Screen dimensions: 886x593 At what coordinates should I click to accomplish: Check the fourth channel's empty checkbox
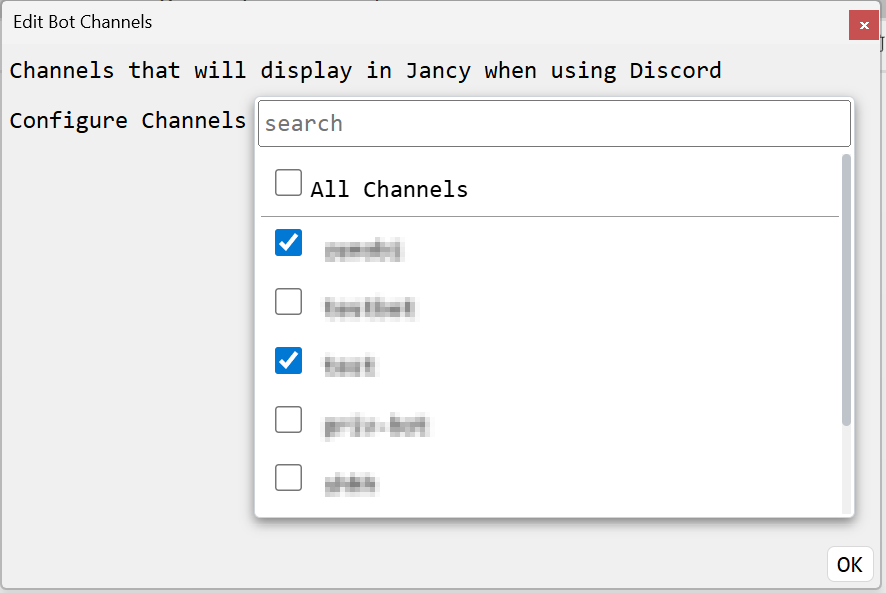(x=288, y=419)
